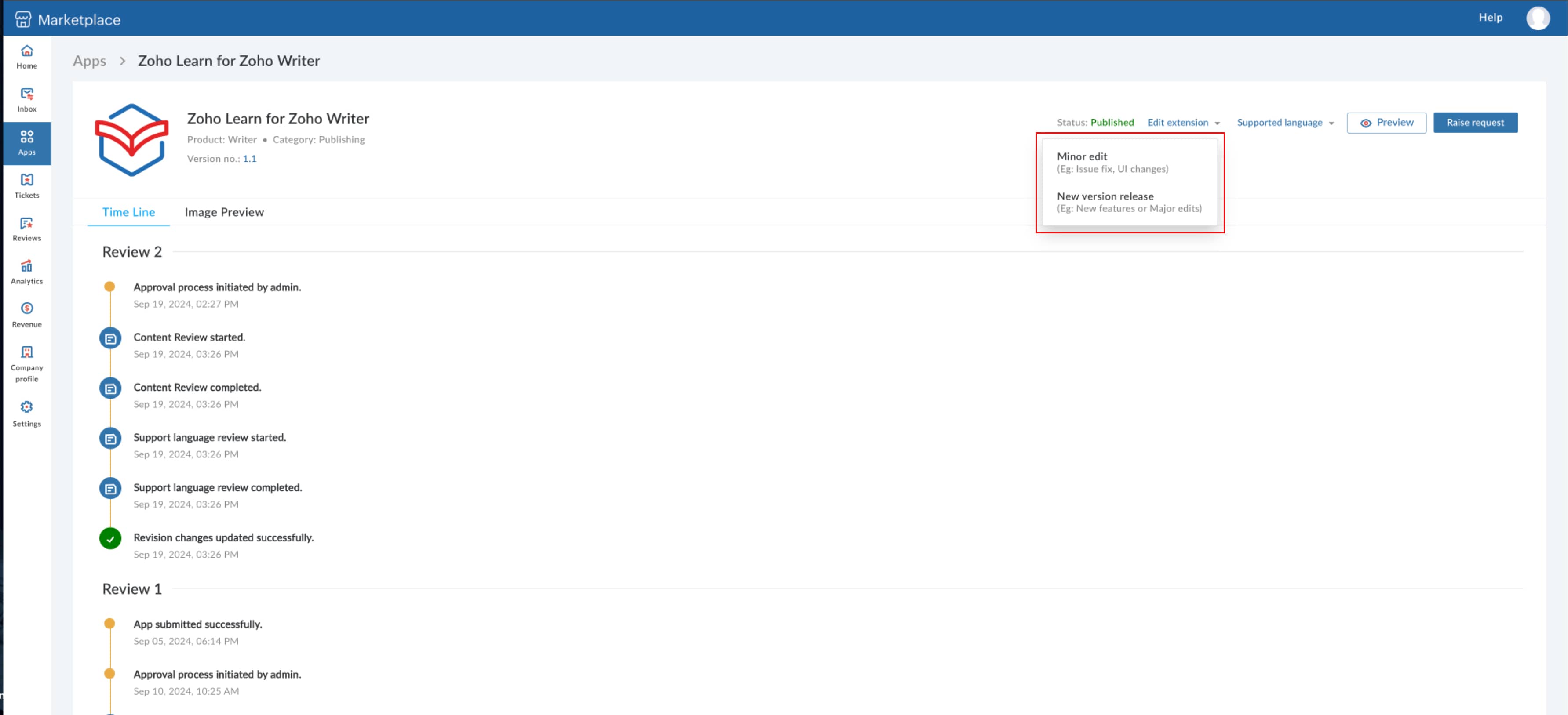Image resolution: width=1568 pixels, height=715 pixels.
Task: Click 'Sep 10, 2024, 10:25 AM' timestamp
Action: 186,691
